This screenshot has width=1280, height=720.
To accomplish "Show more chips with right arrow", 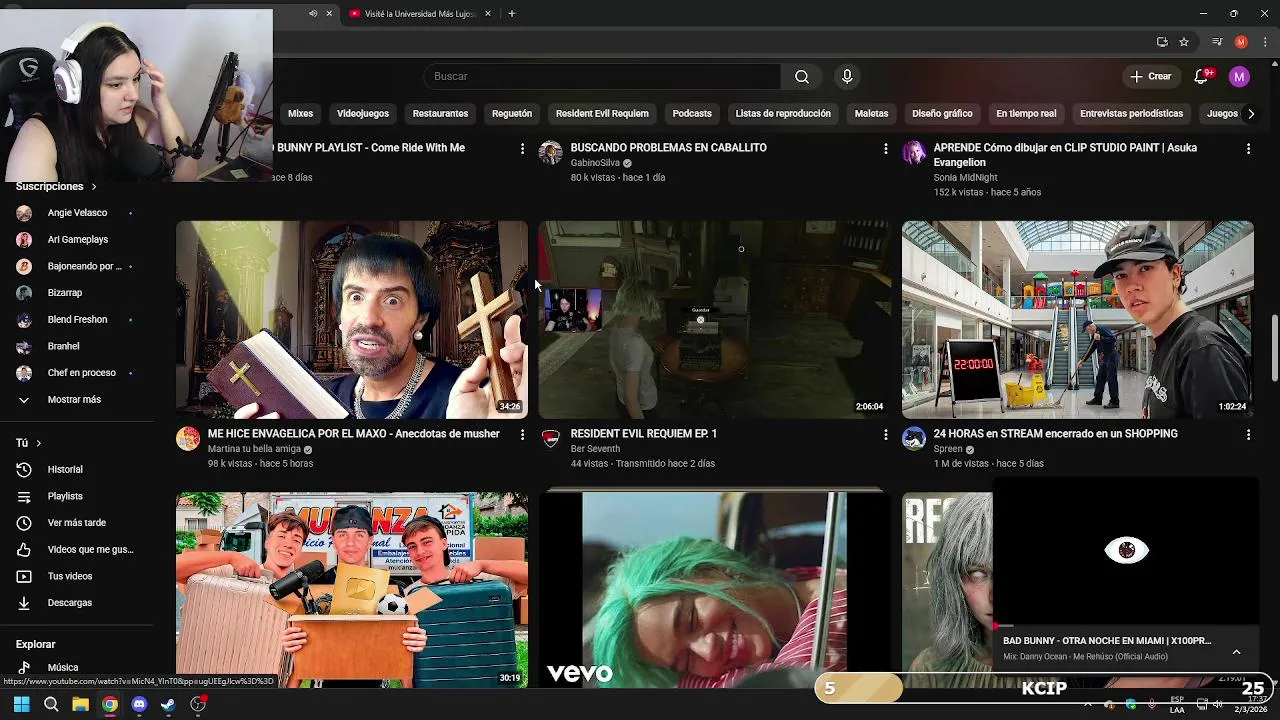I will click(1250, 114).
